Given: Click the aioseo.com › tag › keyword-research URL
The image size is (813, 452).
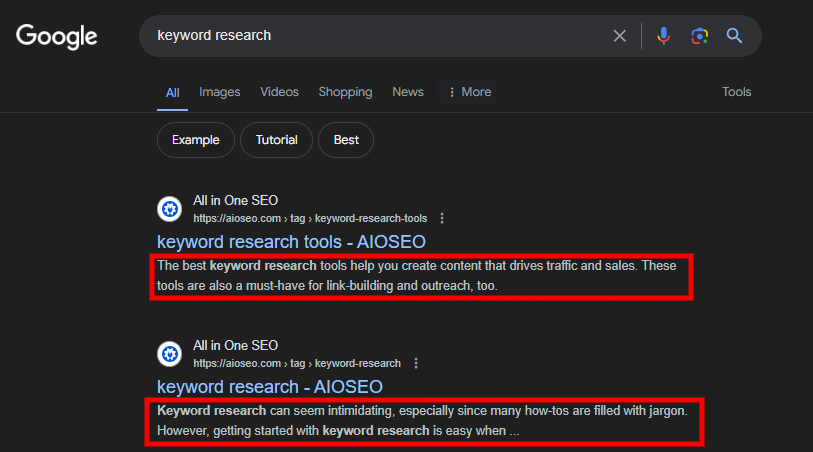Looking at the screenshot, I should 297,364.
